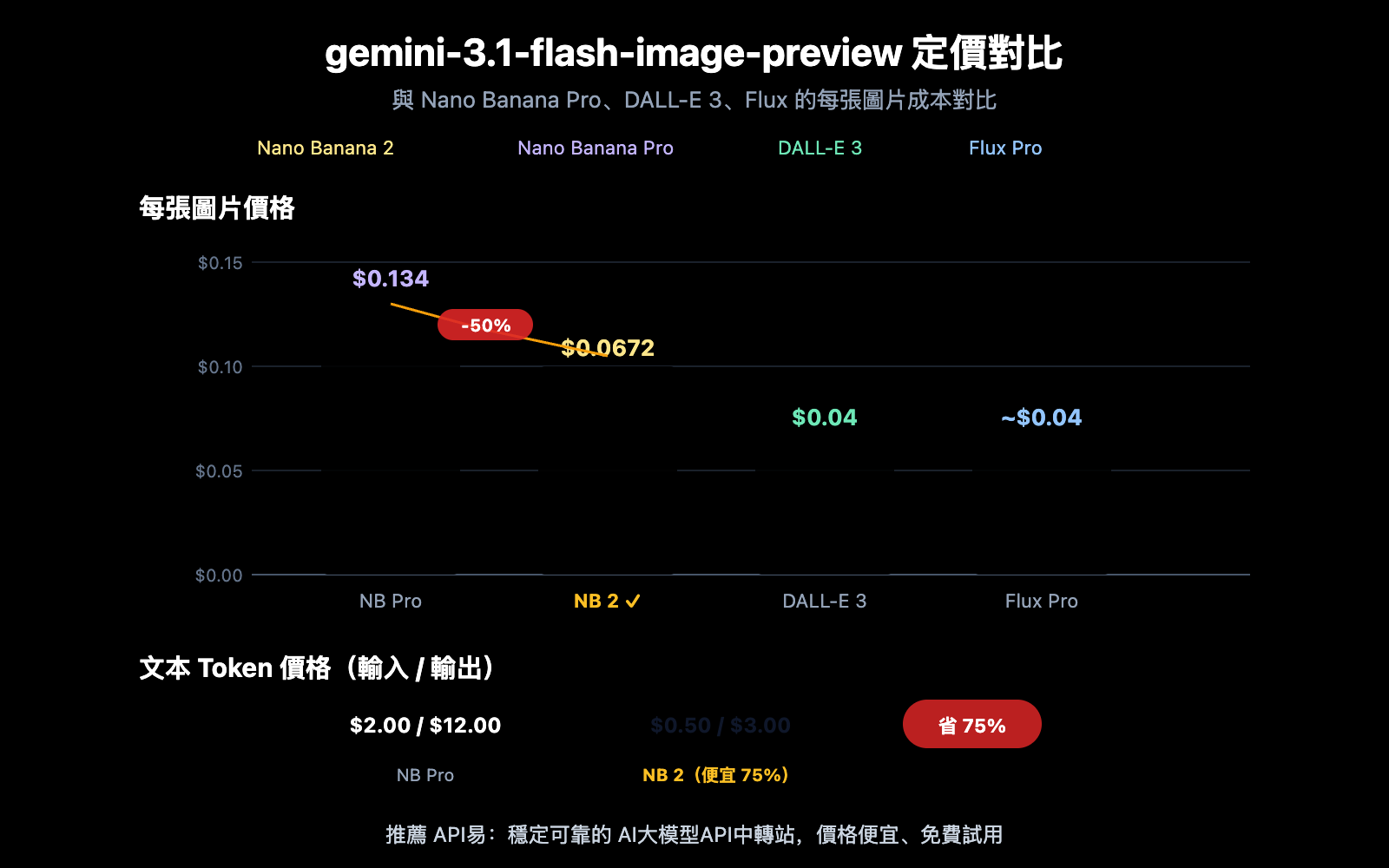Expand the 每張圖片價格 chart section
1389x868 pixels.
click(x=216, y=208)
